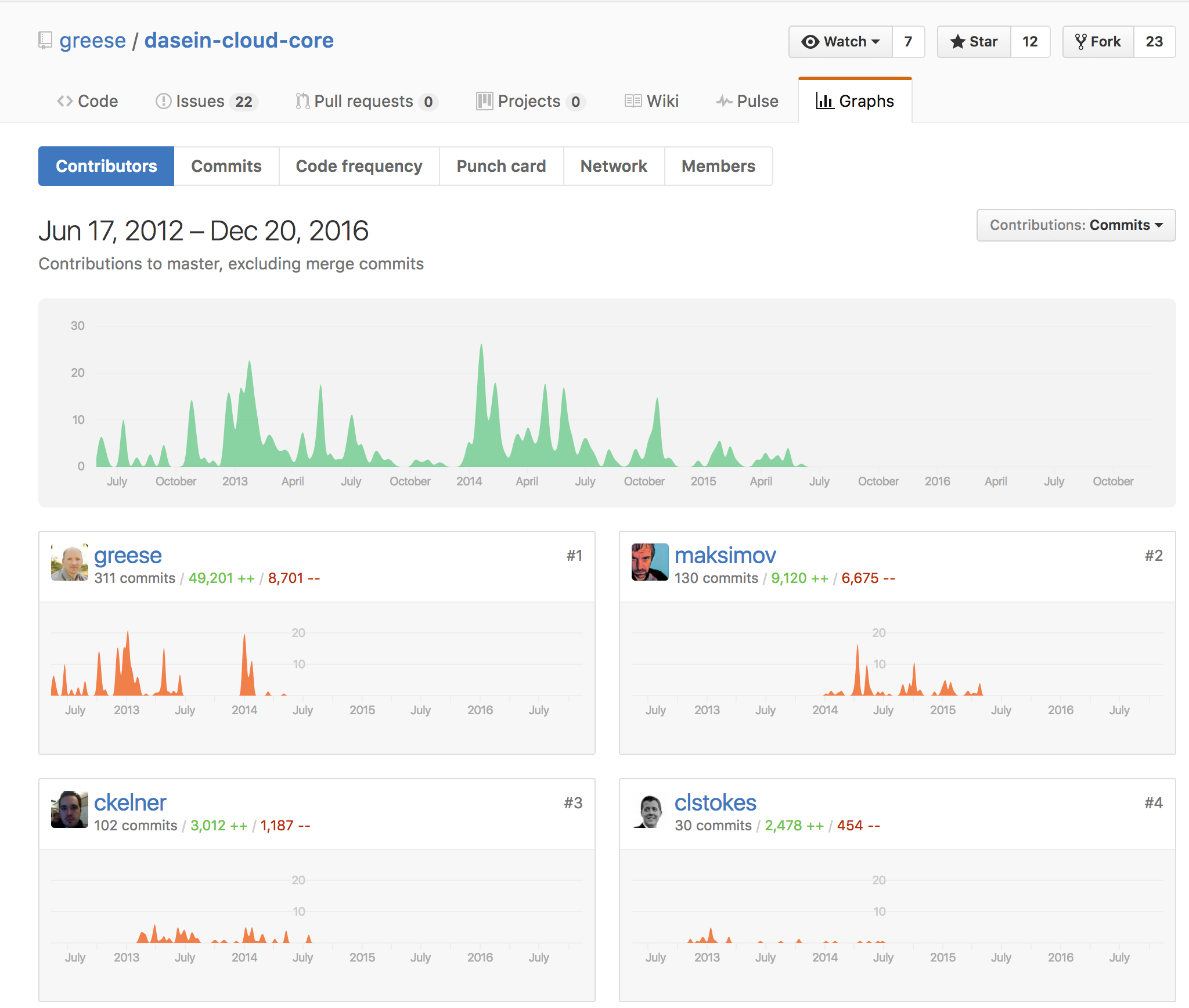
Task: Click ckelner's avatar thumbnail
Action: pyautogui.click(x=70, y=809)
